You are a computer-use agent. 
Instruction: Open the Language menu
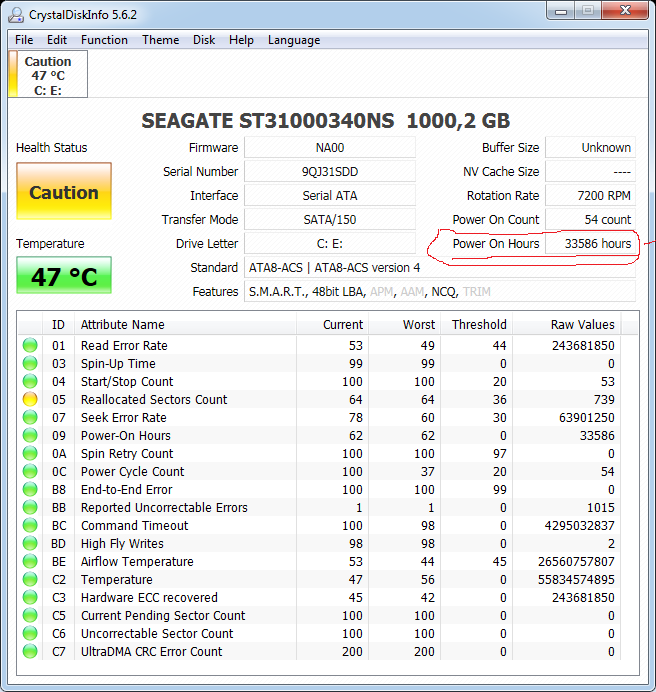(294, 40)
